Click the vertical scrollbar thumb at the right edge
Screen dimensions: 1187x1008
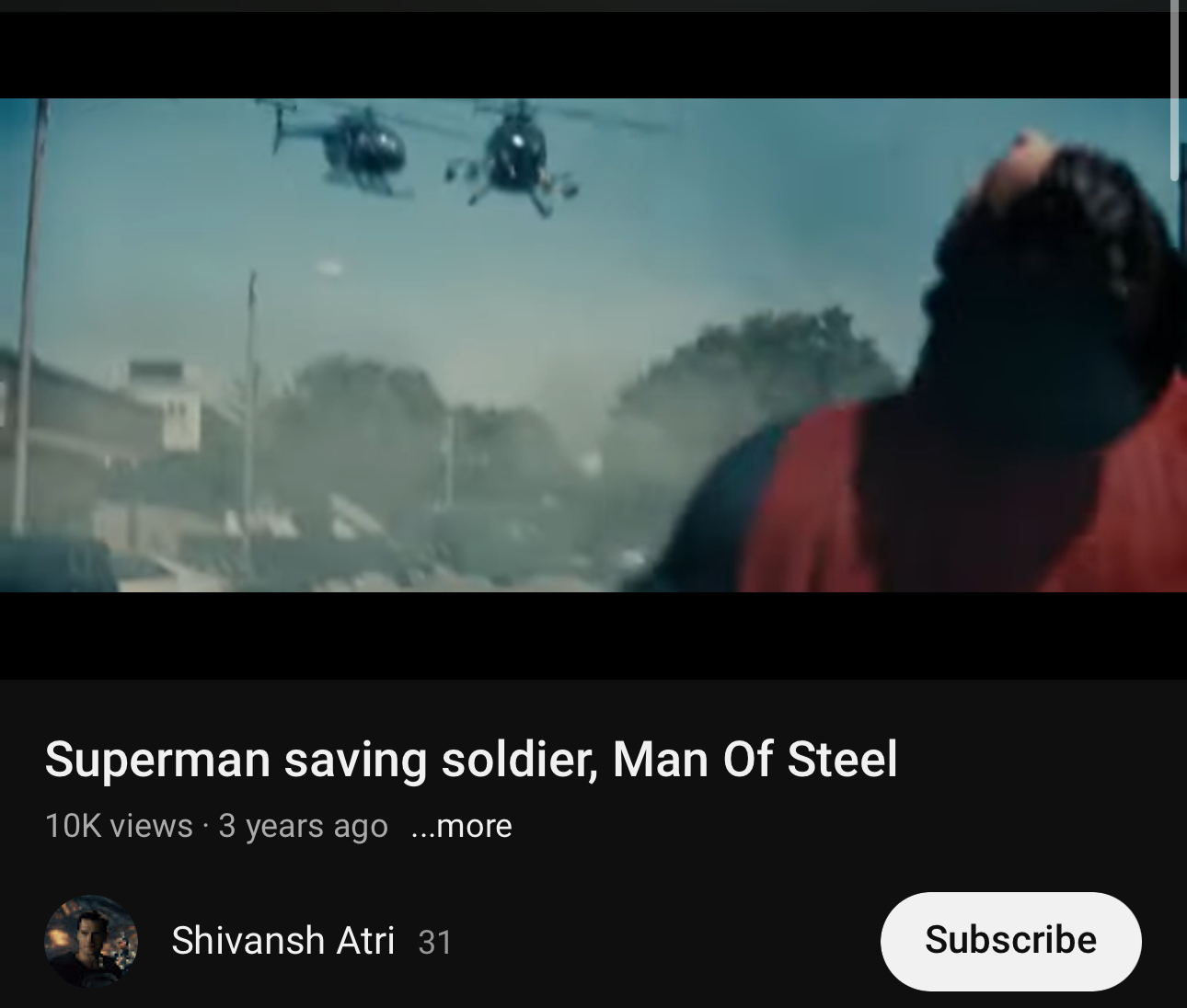tap(1175, 90)
